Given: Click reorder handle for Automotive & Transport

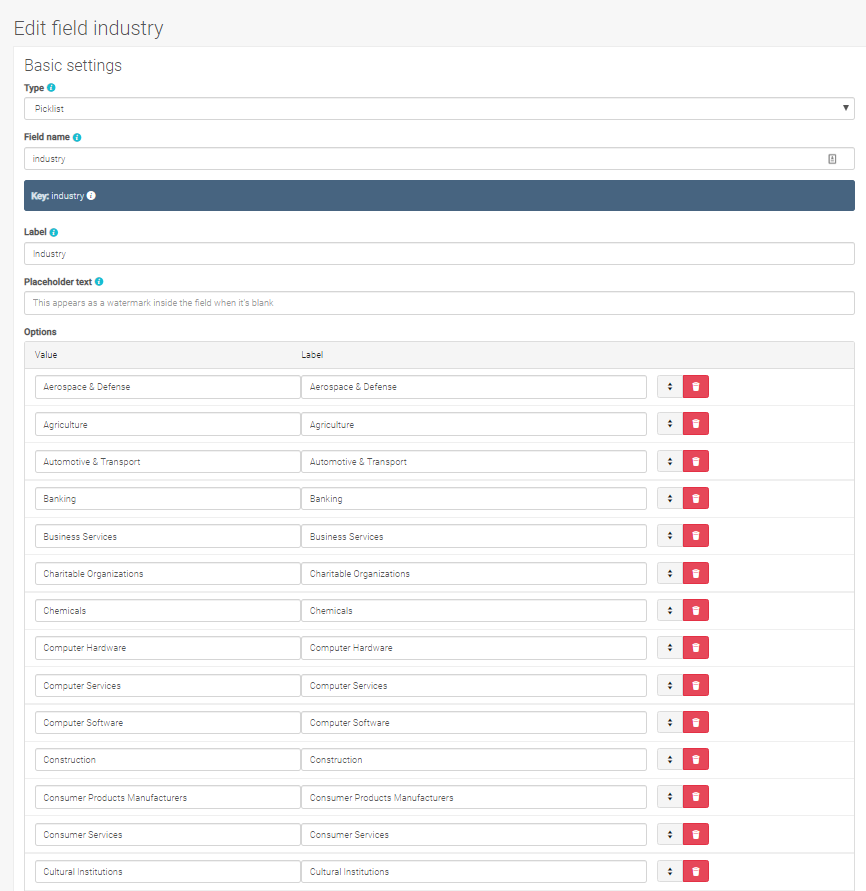Looking at the screenshot, I should click(x=670, y=461).
